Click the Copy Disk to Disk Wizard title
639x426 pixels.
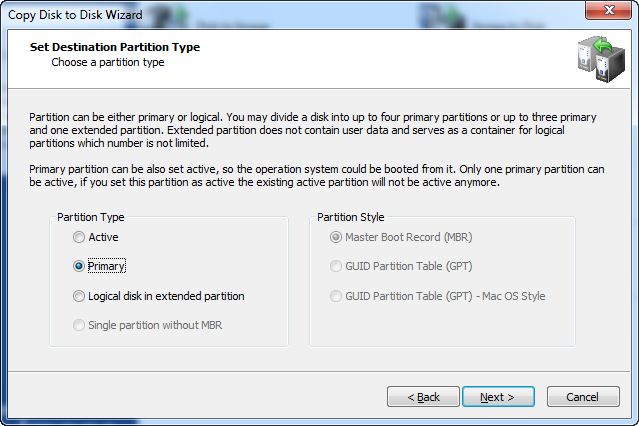[75, 15]
